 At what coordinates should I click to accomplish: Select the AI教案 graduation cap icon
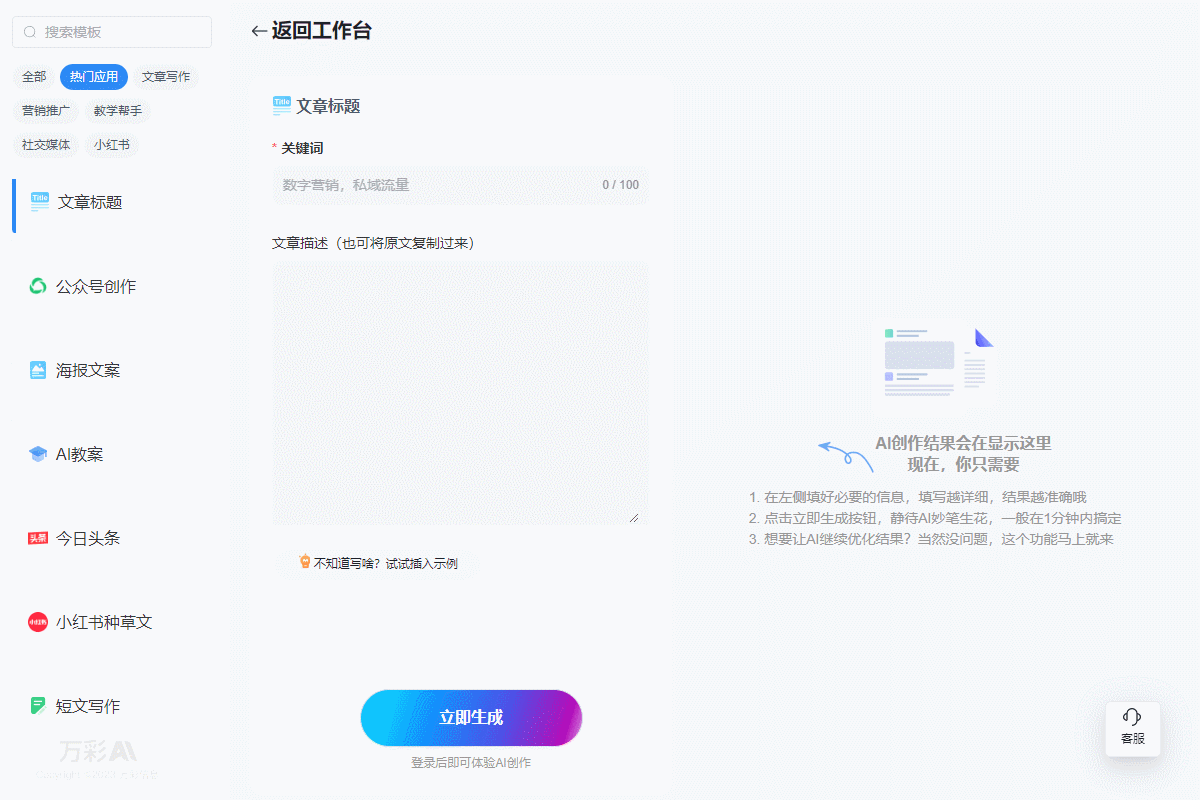38,454
